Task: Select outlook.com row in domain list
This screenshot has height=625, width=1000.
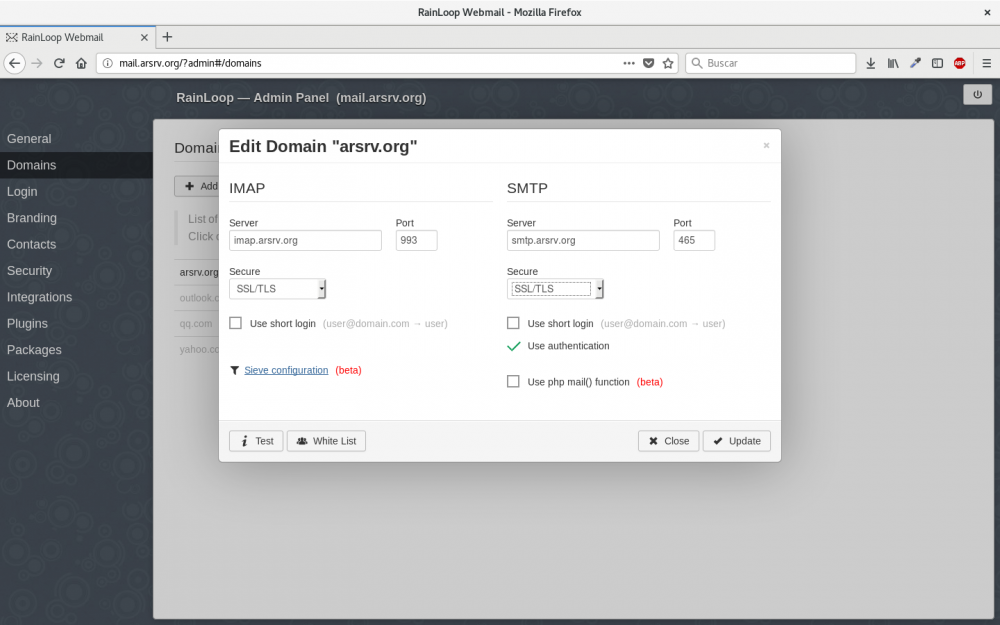Action: pos(198,298)
